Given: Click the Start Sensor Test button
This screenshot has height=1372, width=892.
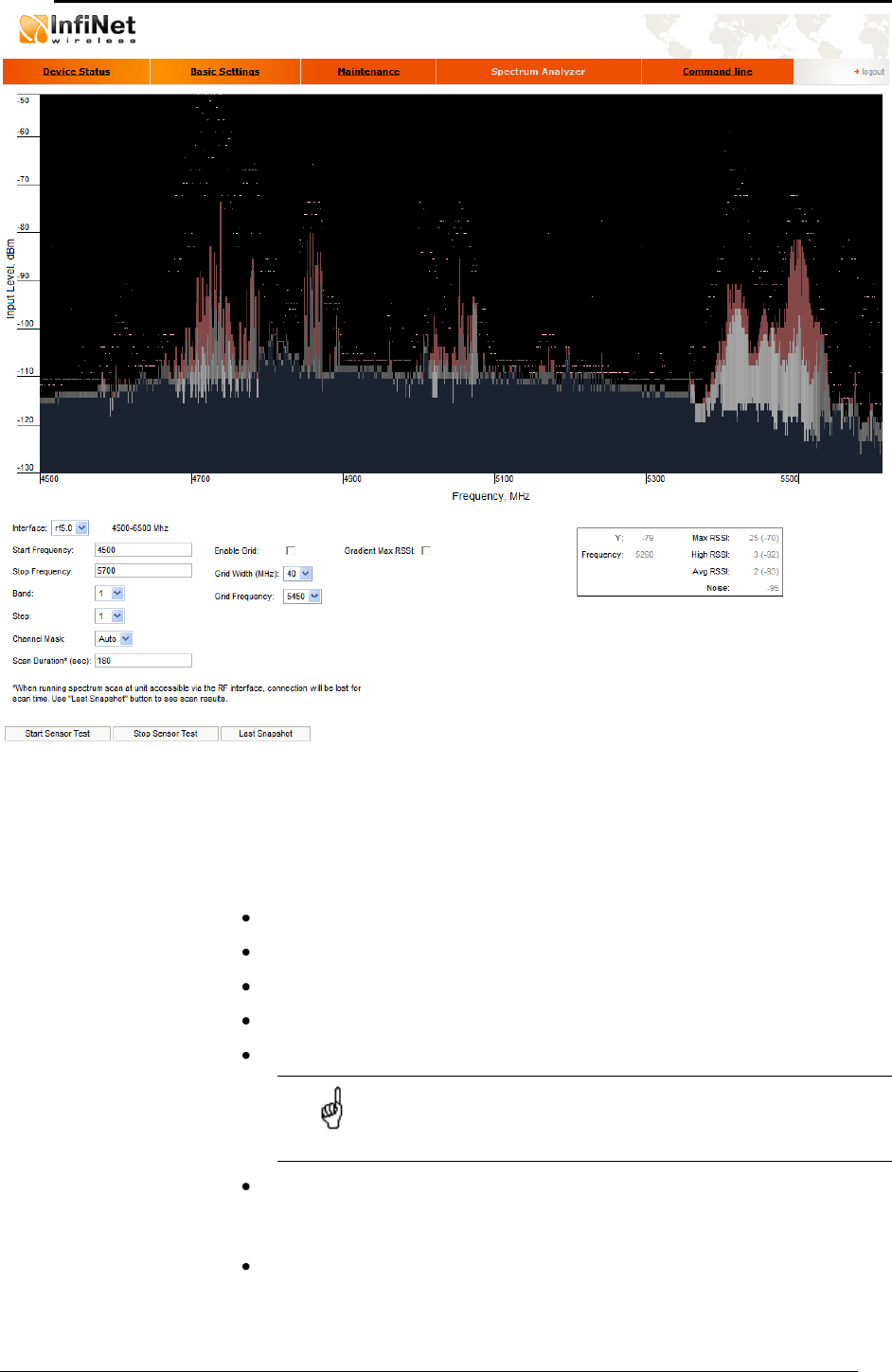Looking at the screenshot, I should point(58,734).
